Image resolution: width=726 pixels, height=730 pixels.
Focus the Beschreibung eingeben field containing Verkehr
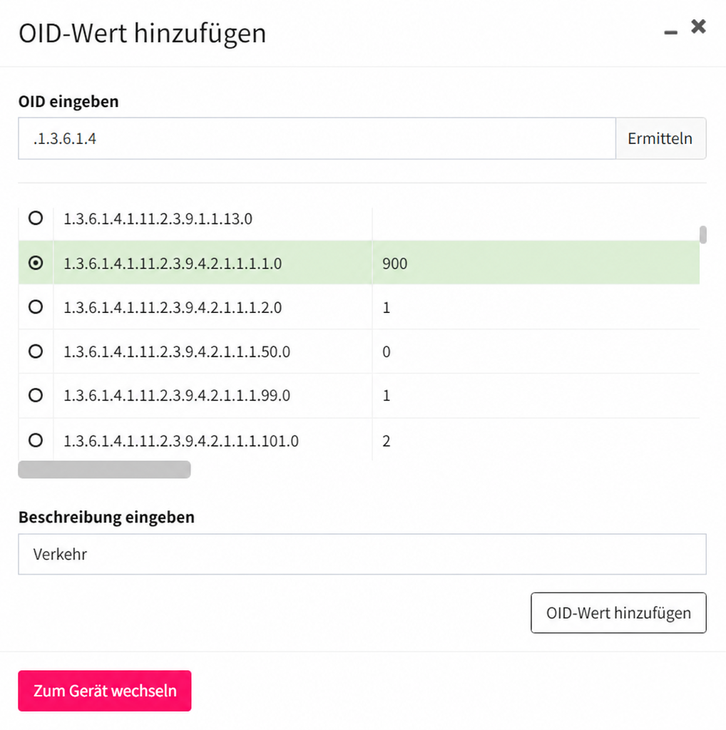(x=362, y=554)
